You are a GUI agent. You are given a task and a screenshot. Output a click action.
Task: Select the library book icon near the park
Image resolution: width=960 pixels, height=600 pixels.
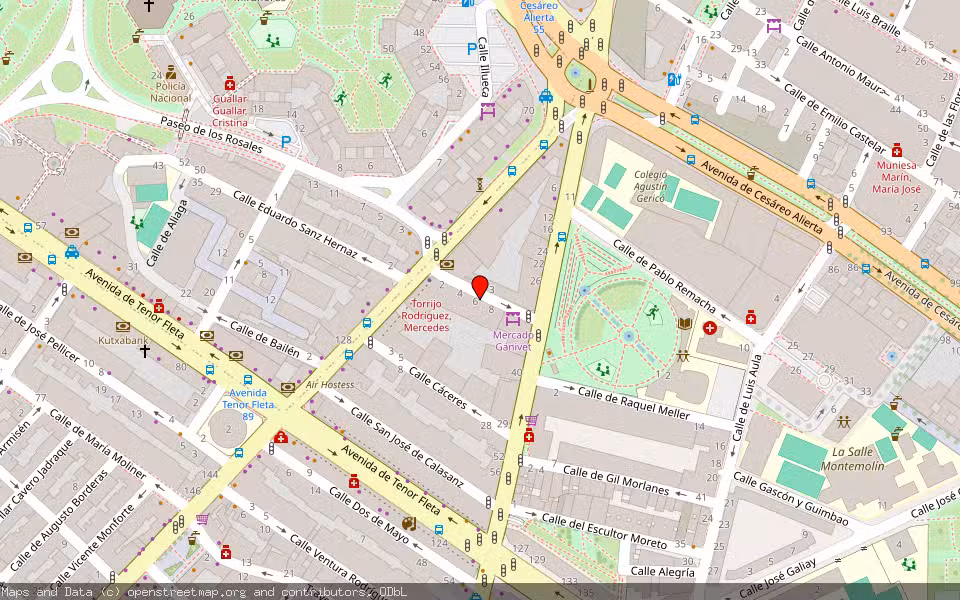[686, 323]
